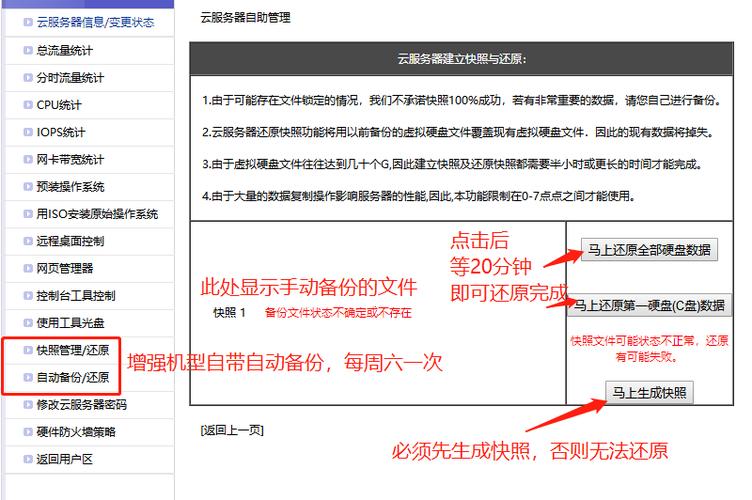Select 返回用户区 in the sidebar

tap(65, 459)
